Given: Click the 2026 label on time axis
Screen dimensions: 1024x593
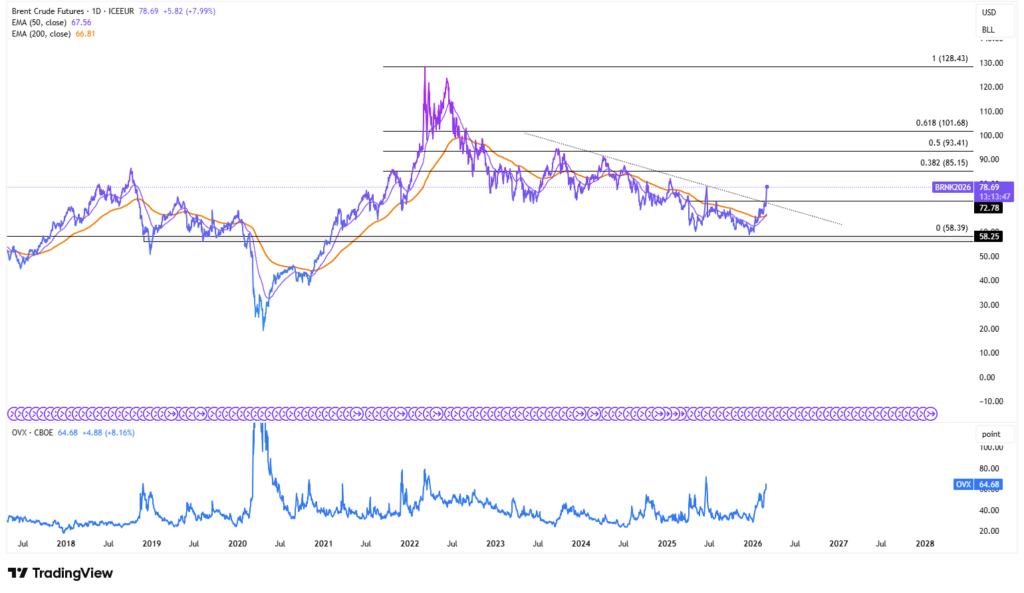Looking at the screenshot, I should coord(753,544).
